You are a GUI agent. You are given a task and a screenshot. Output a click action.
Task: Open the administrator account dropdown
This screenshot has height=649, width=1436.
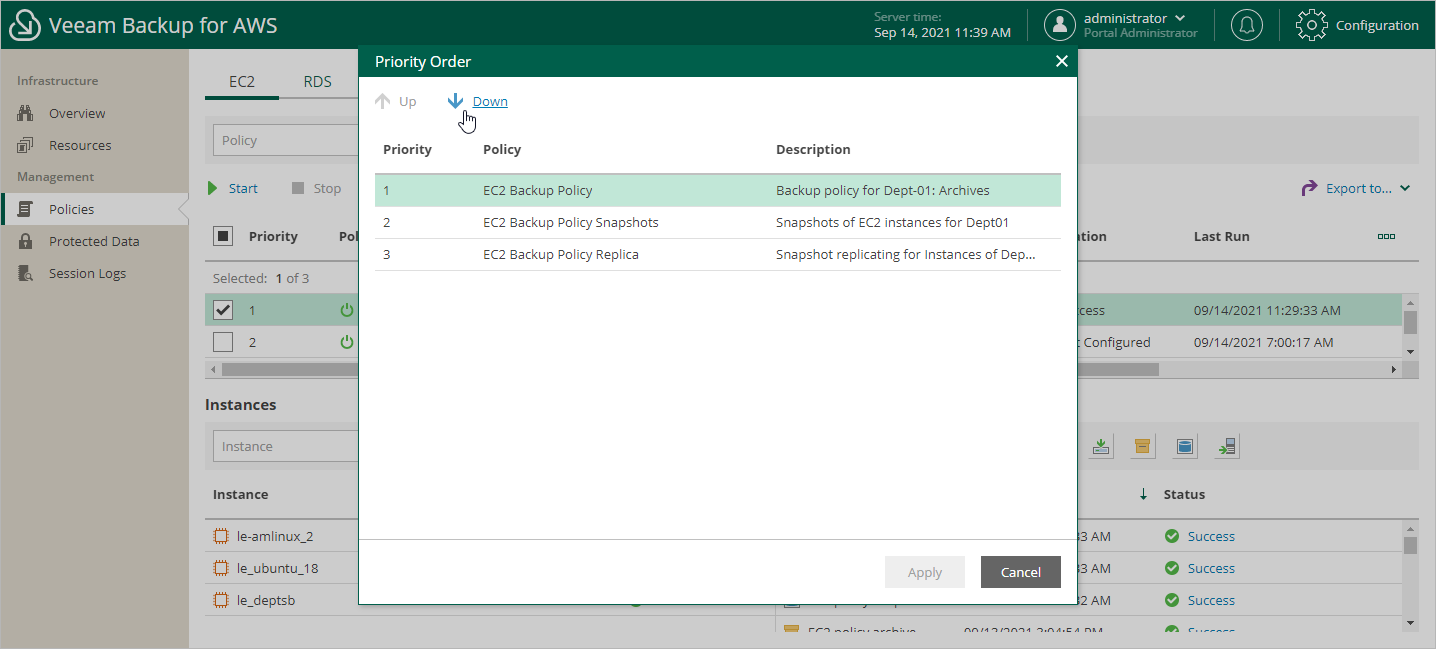pos(1135,19)
